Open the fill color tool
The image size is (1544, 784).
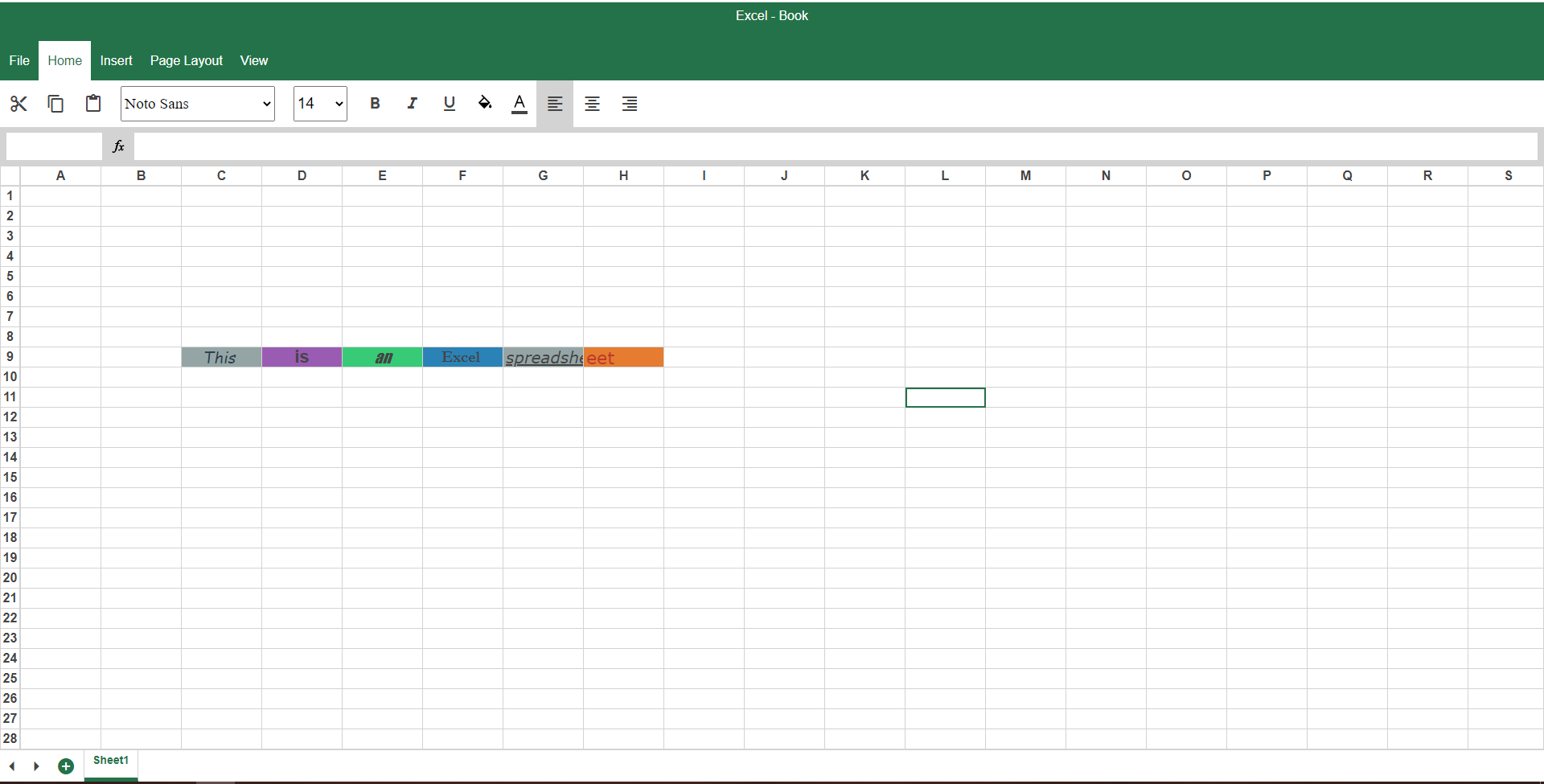pos(485,104)
